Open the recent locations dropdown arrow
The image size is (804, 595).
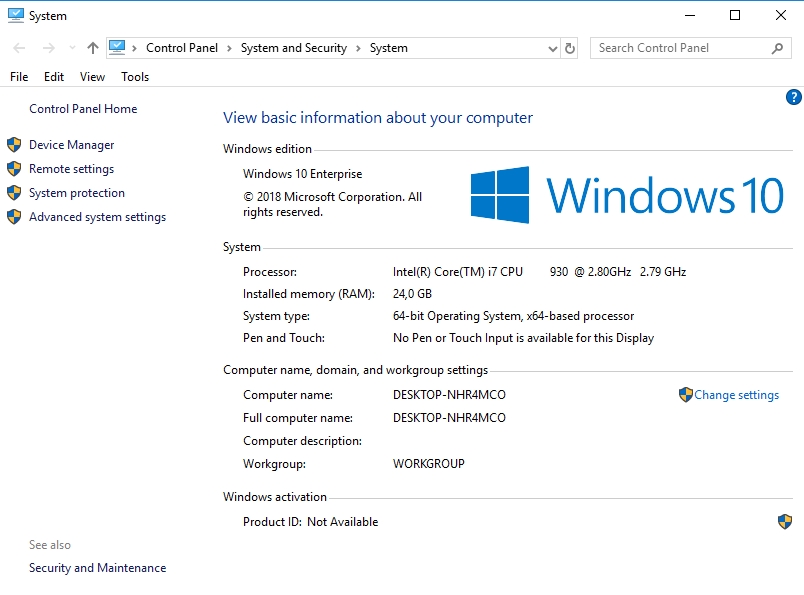[72, 48]
